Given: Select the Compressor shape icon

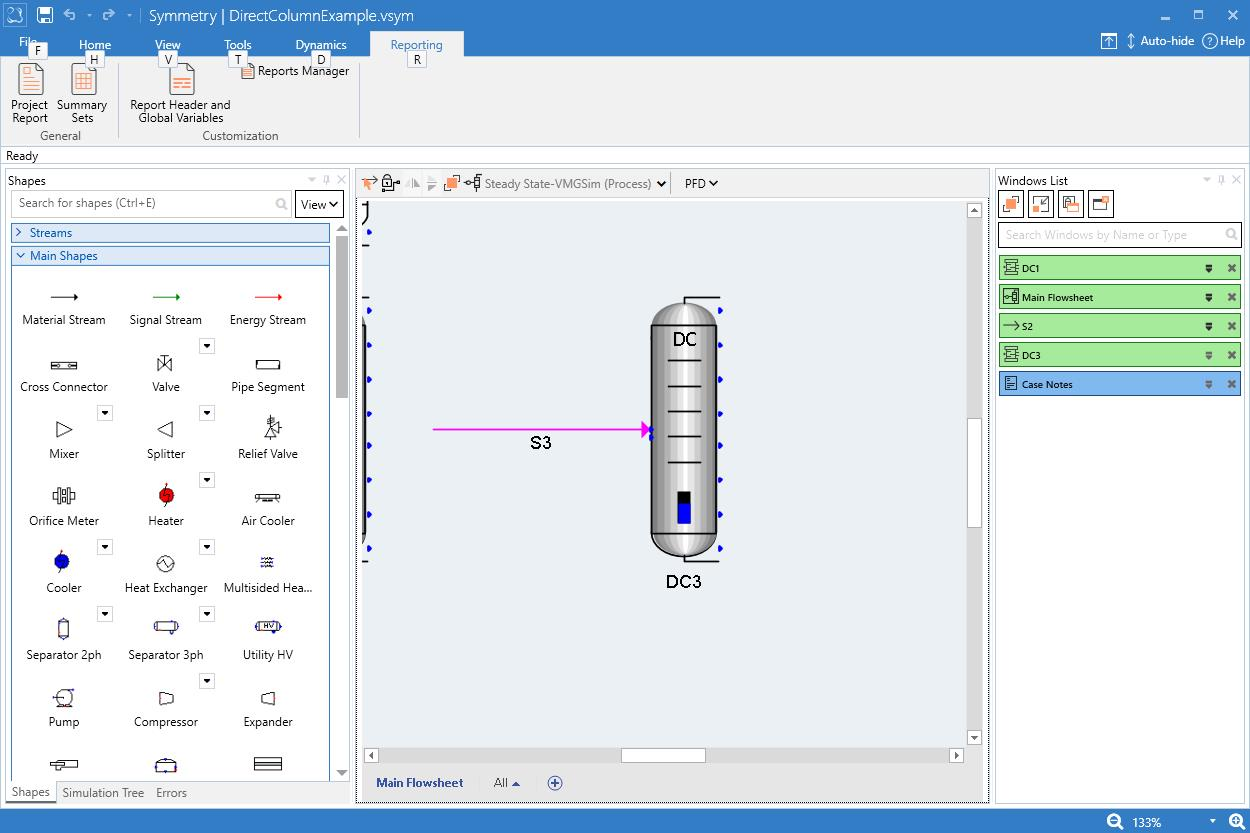Looking at the screenshot, I should coord(166,698).
